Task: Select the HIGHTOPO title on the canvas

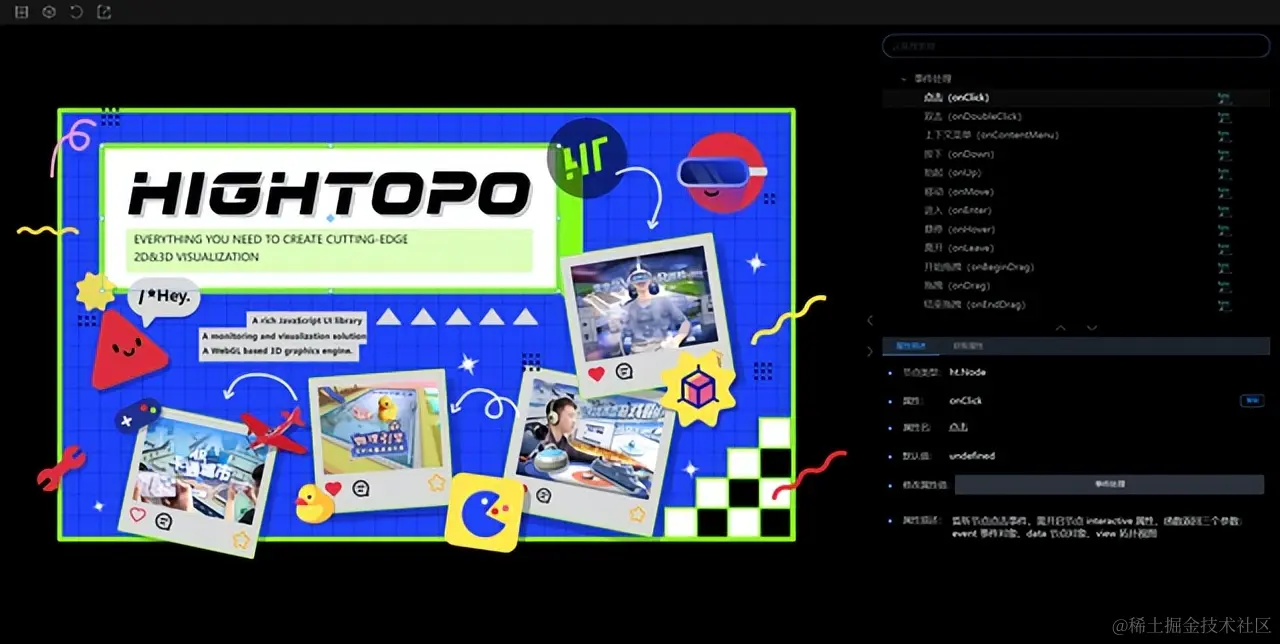Action: point(330,193)
